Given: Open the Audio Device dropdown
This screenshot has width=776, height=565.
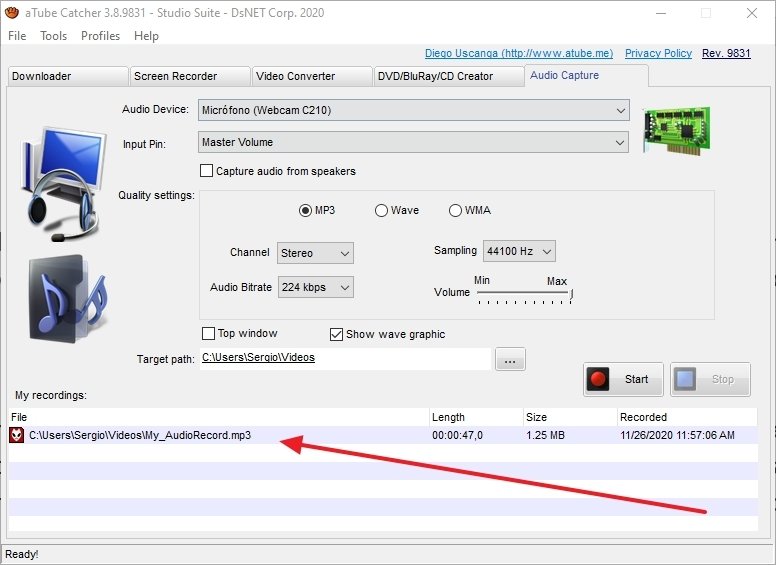Looking at the screenshot, I should pyautogui.click(x=414, y=110).
